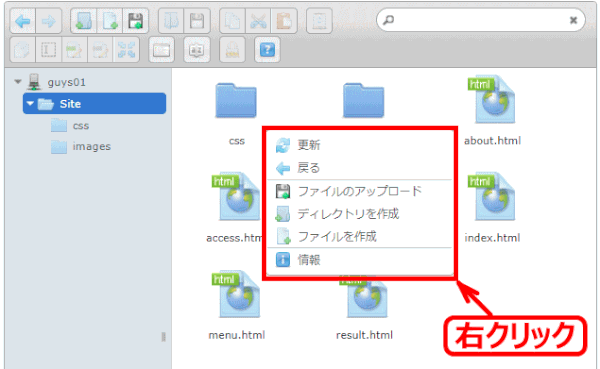The width and height of the screenshot is (600, 369).
Task: Open Help with the question mark icon
Action: click(x=267, y=50)
